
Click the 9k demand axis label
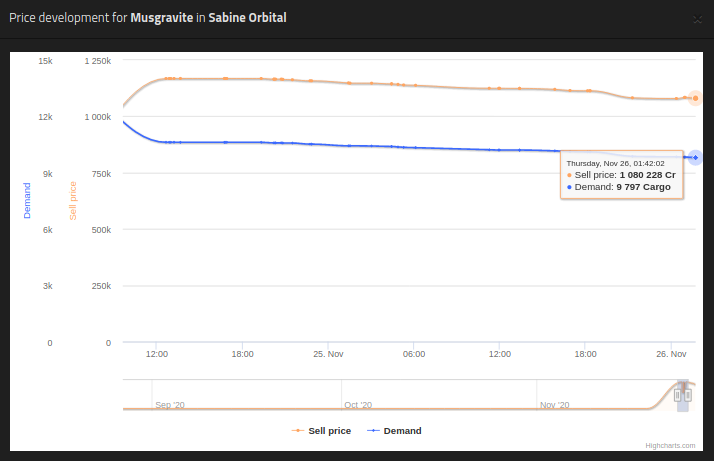47,174
